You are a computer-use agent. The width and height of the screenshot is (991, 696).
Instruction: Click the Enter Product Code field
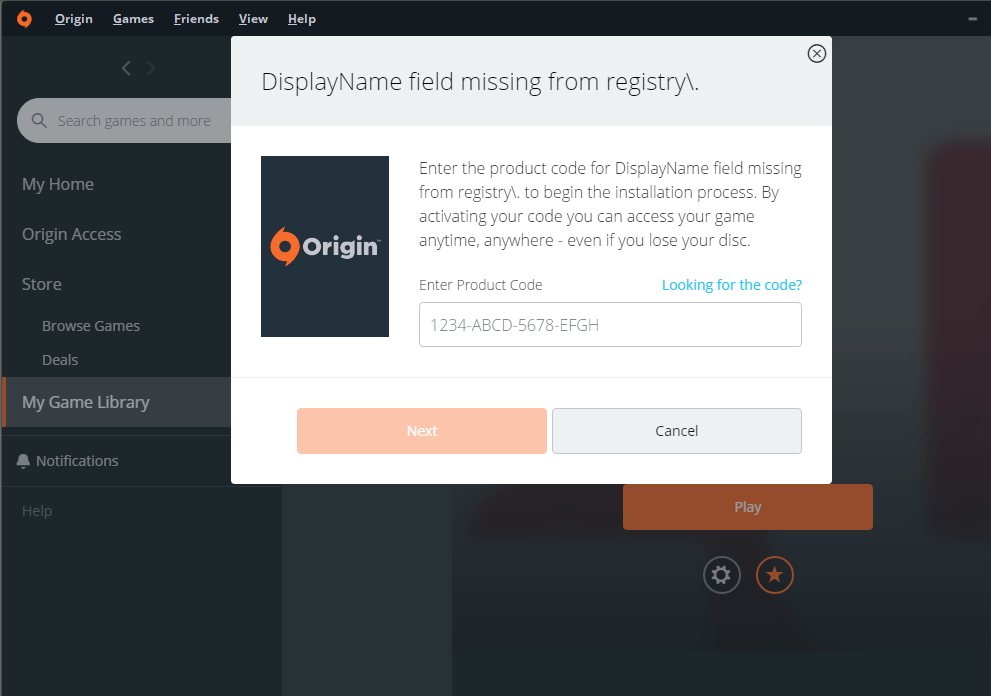click(610, 324)
